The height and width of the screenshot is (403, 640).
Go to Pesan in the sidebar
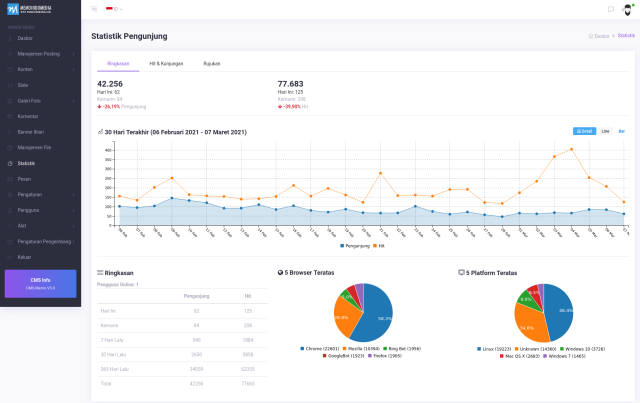pyautogui.click(x=24, y=179)
